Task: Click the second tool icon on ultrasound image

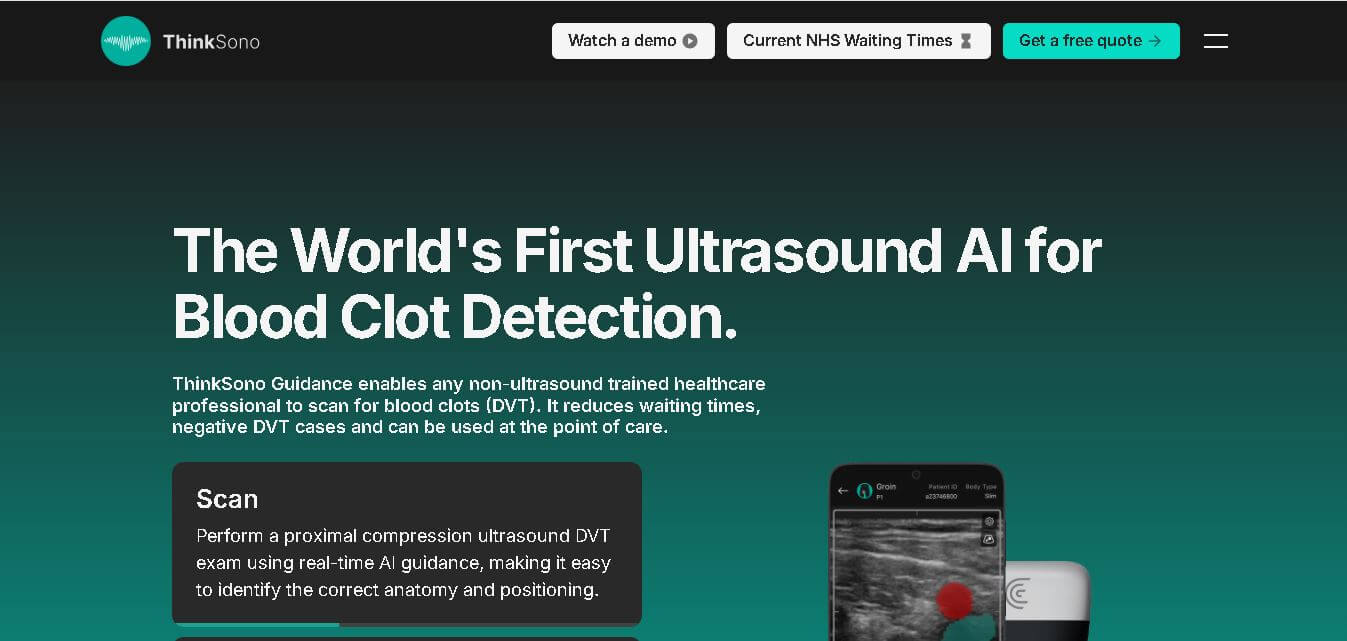Action: click(989, 539)
